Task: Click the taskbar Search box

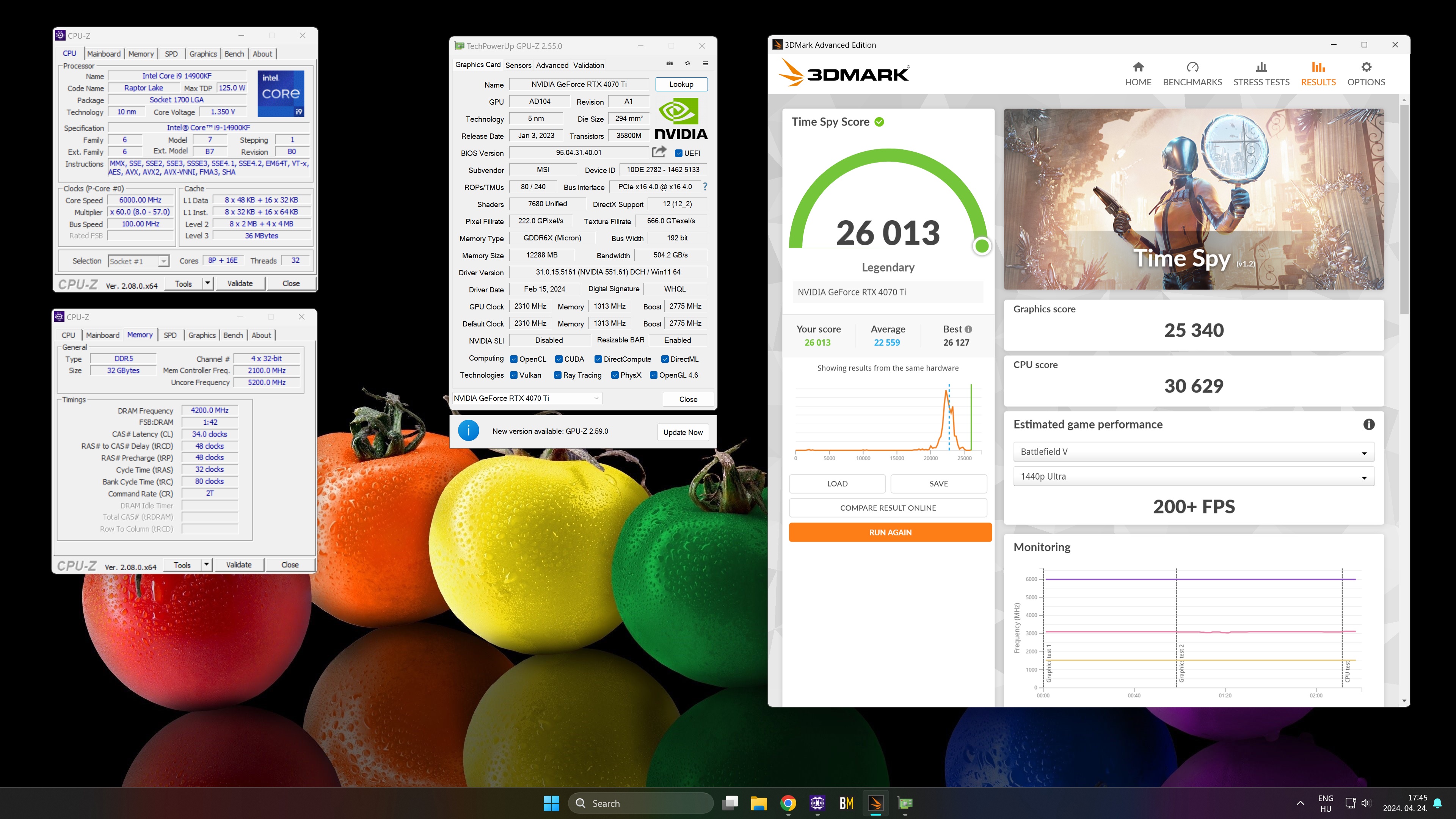Action: click(640, 803)
